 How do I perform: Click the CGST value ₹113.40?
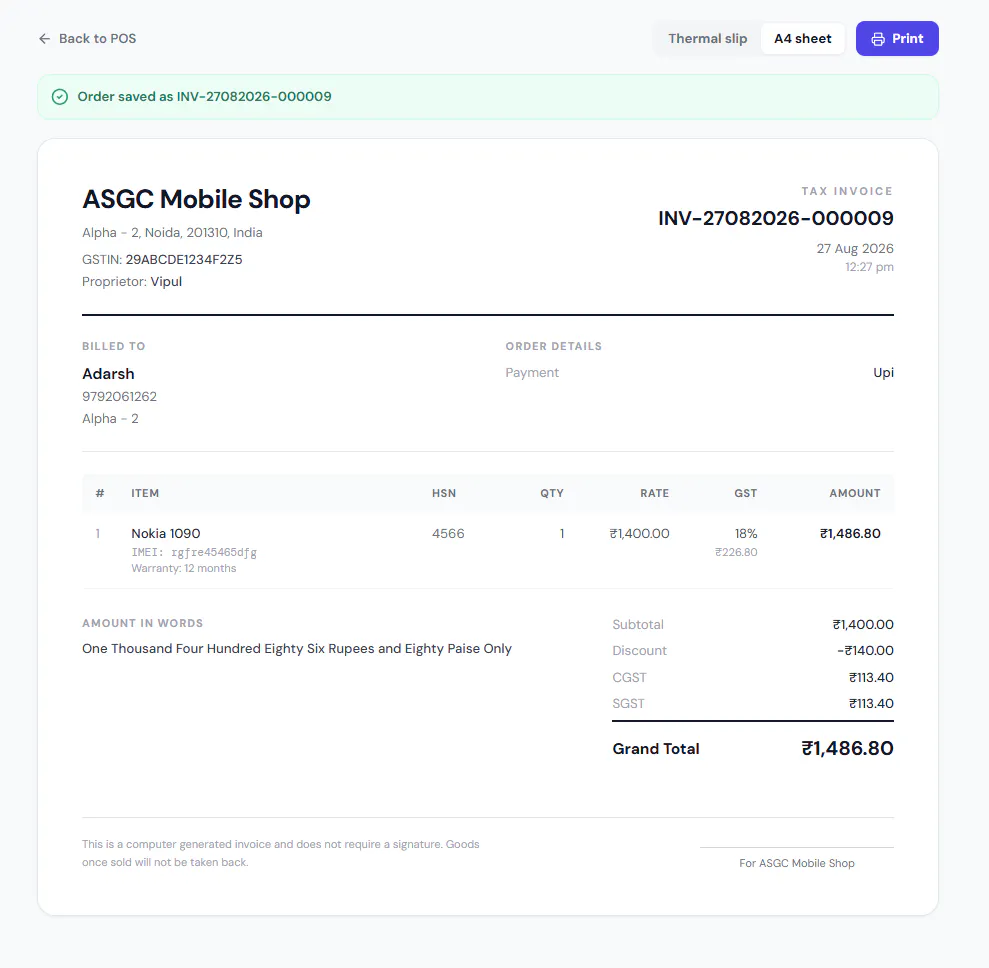pyautogui.click(x=871, y=677)
